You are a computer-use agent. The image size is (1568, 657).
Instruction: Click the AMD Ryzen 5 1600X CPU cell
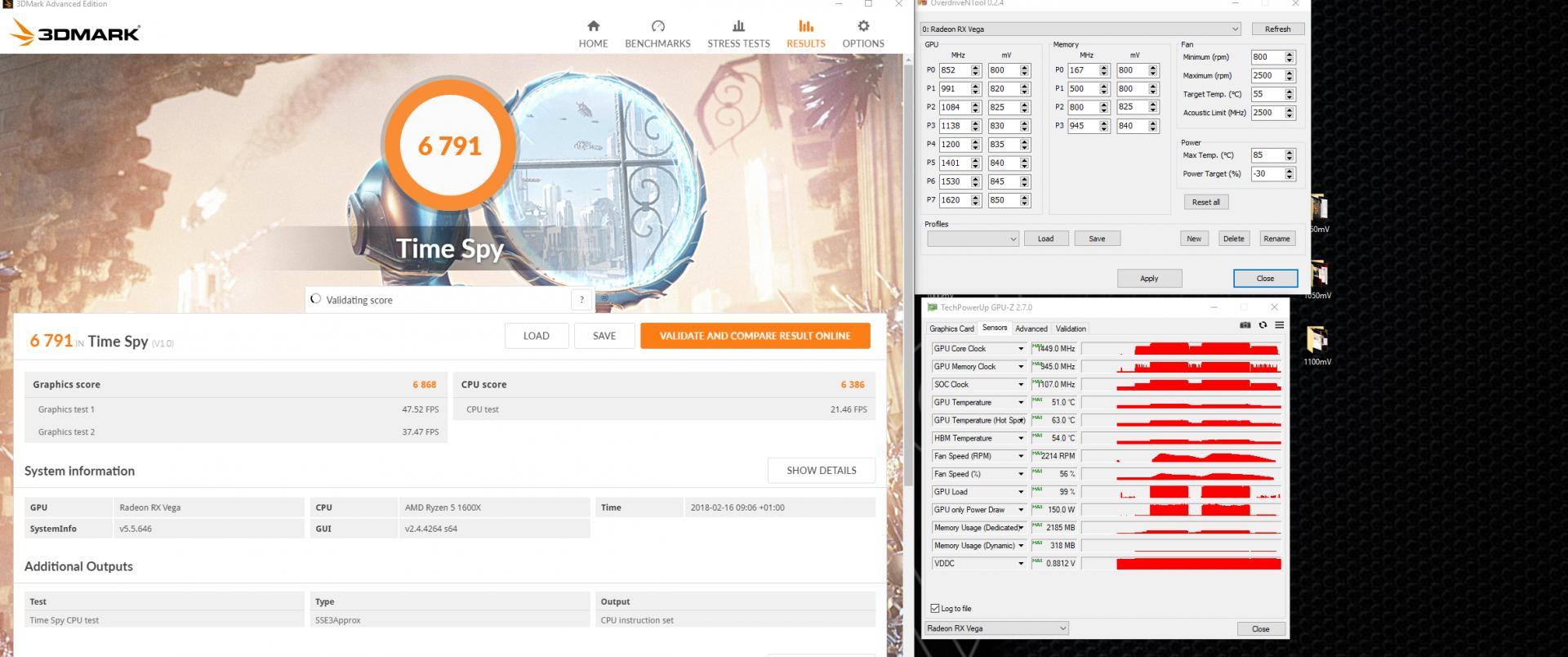pyautogui.click(x=494, y=507)
